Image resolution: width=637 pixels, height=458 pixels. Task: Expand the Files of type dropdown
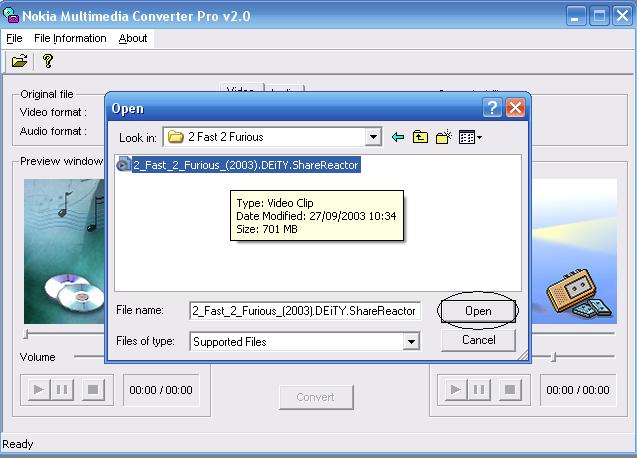tap(410, 342)
